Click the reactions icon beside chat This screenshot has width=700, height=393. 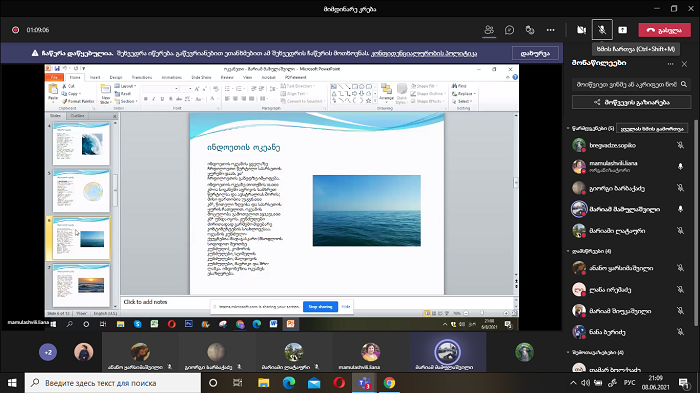pyautogui.click(x=530, y=30)
